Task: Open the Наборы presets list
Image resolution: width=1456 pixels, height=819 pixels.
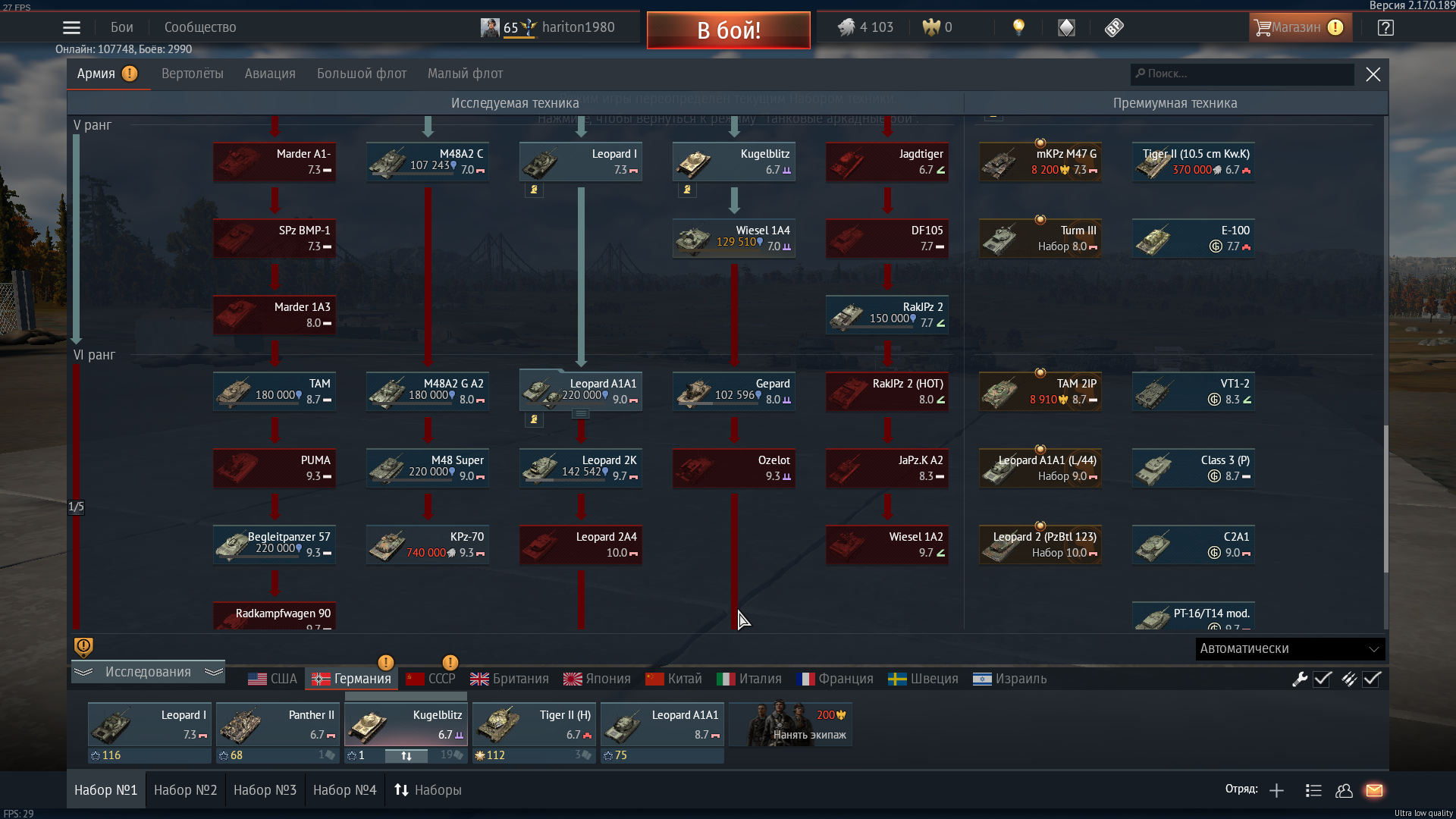Action: click(428, 790)
